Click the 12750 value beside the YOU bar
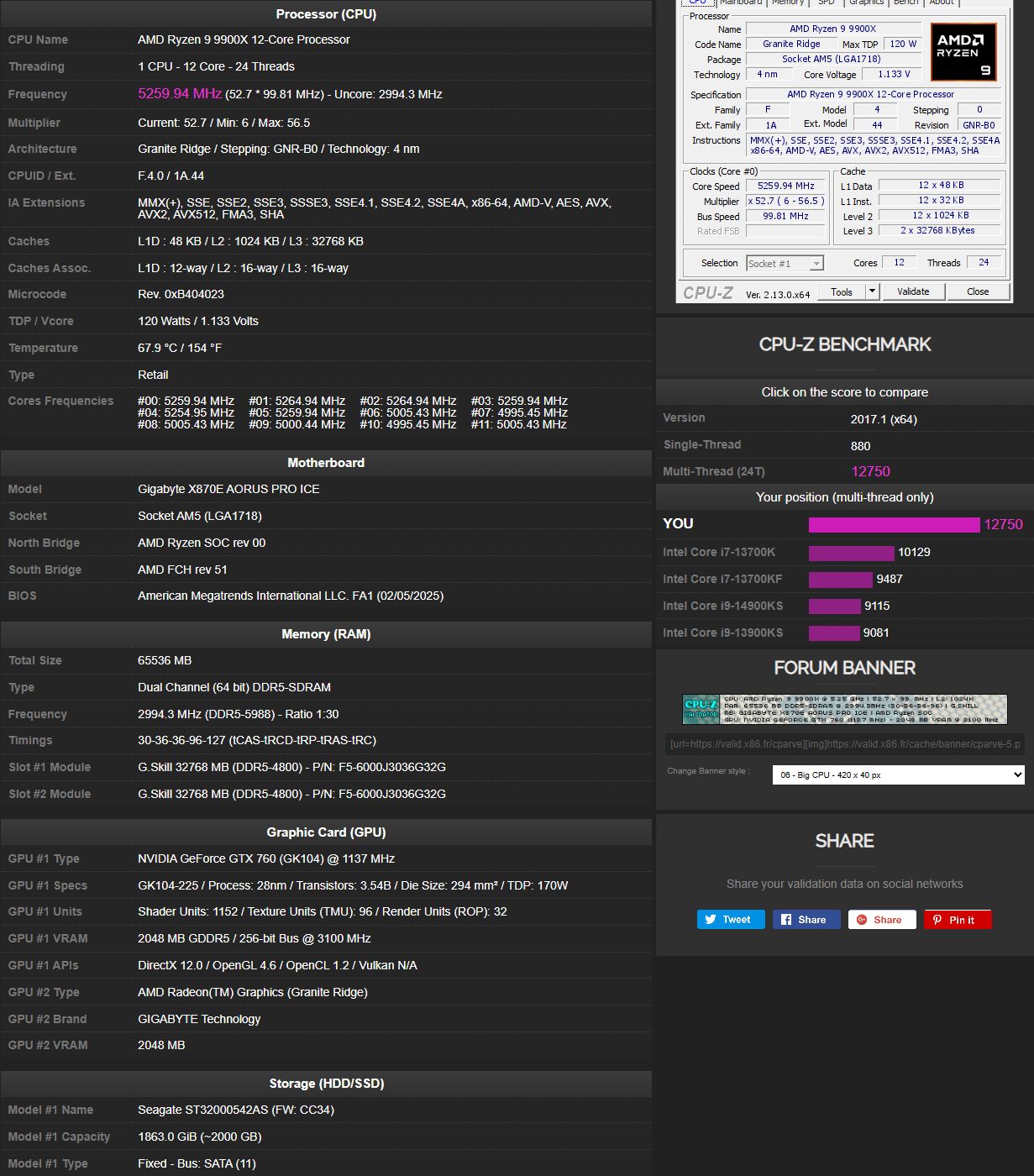Screen dimensions: 1034x1176 click(x=1003, y=525)
